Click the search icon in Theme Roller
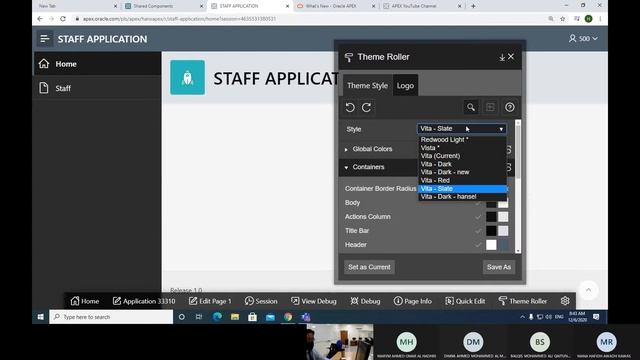640x360 pixels. (x=471, y=107)
